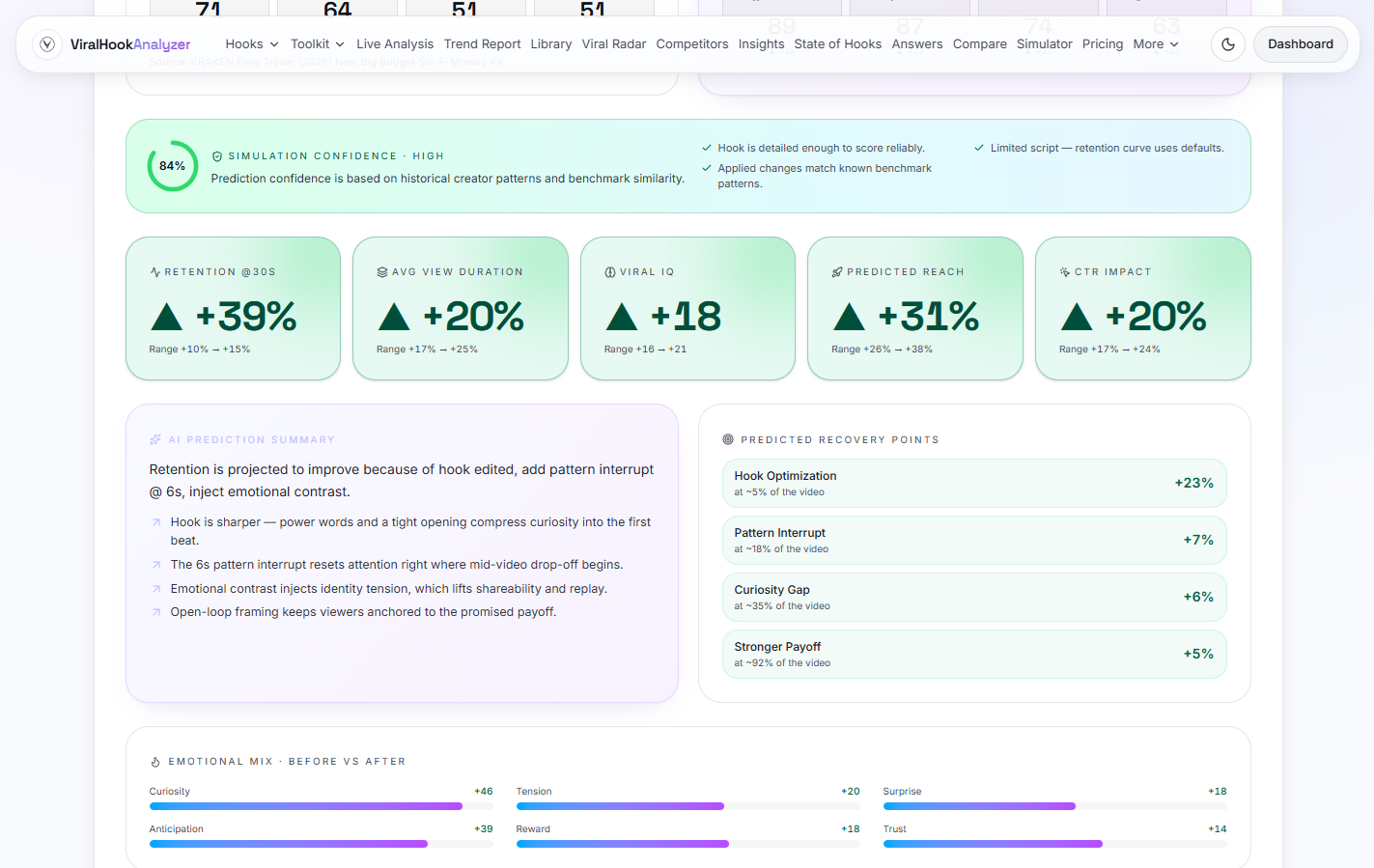
Task: Click the Avg View Duration layers icon
Action: coord(382,272)
